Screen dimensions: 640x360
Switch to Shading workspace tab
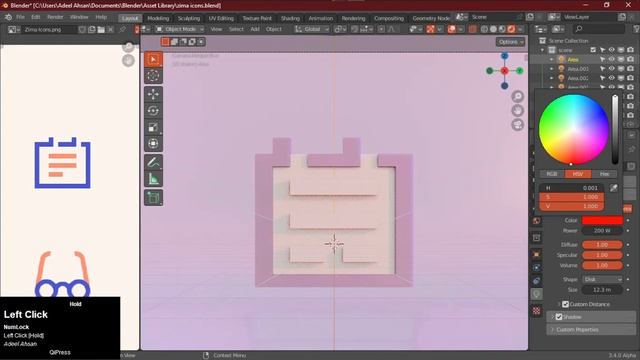[290, 18]
